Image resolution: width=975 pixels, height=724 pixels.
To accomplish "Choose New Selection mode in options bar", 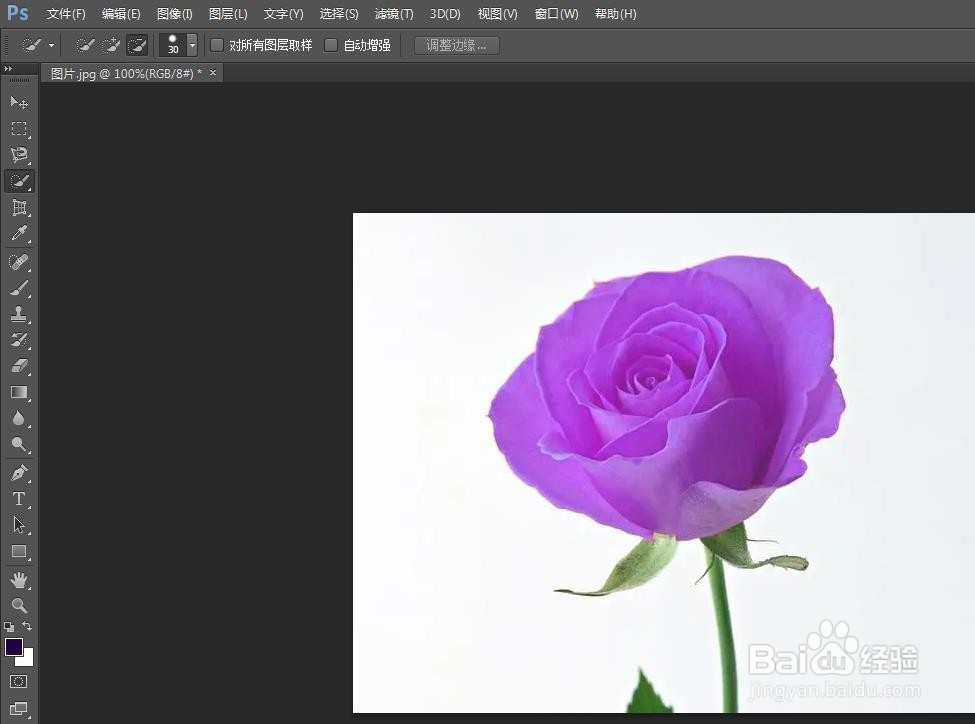I will (85, 45).
